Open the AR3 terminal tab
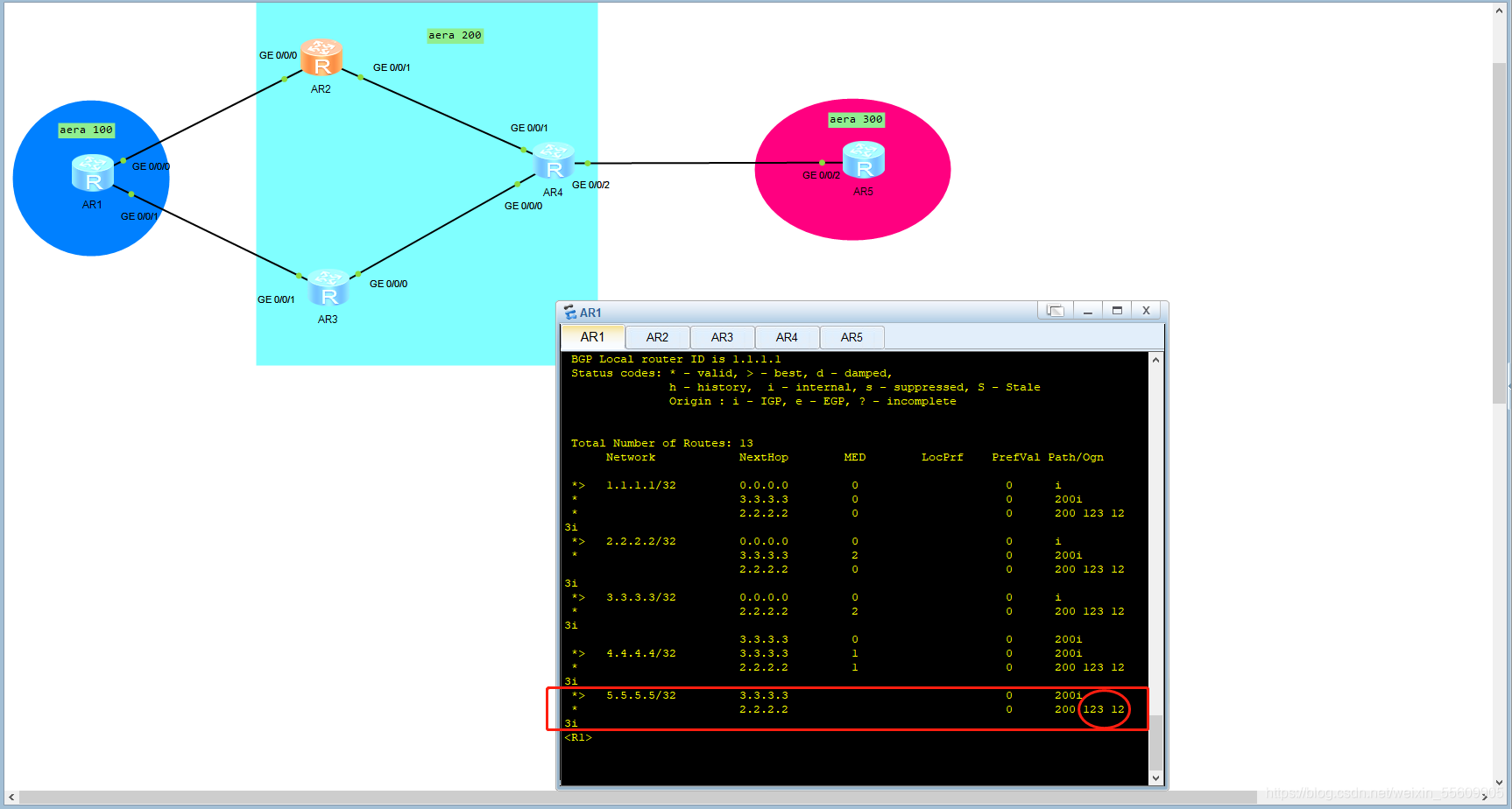This screenshot has height=809, width=1512. tap(722, 337)
